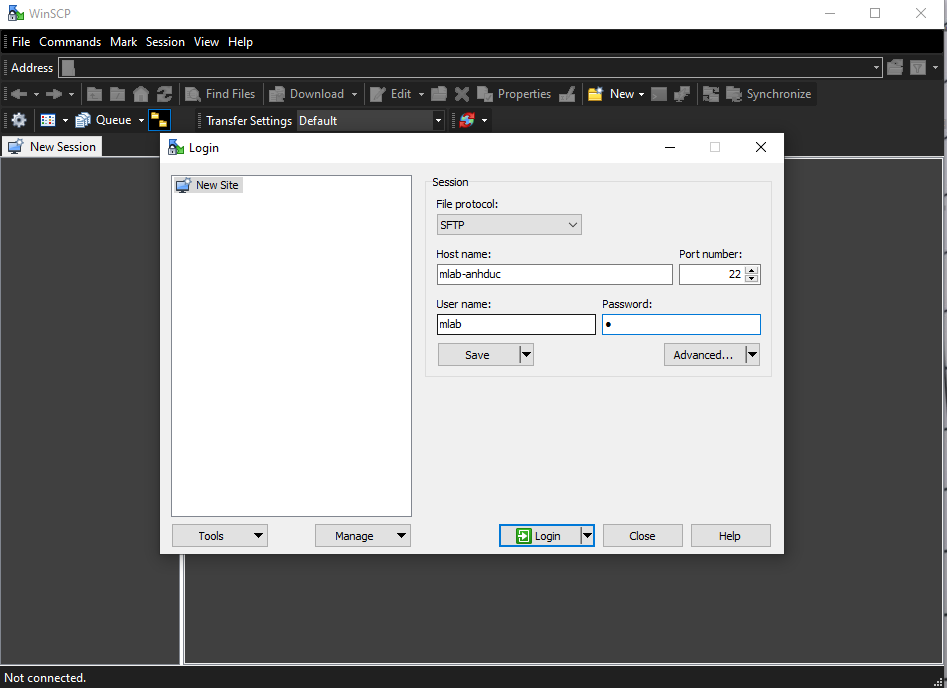Open the terminal console icon
Viewport: 947px width, 688px height.
(659, 94)
